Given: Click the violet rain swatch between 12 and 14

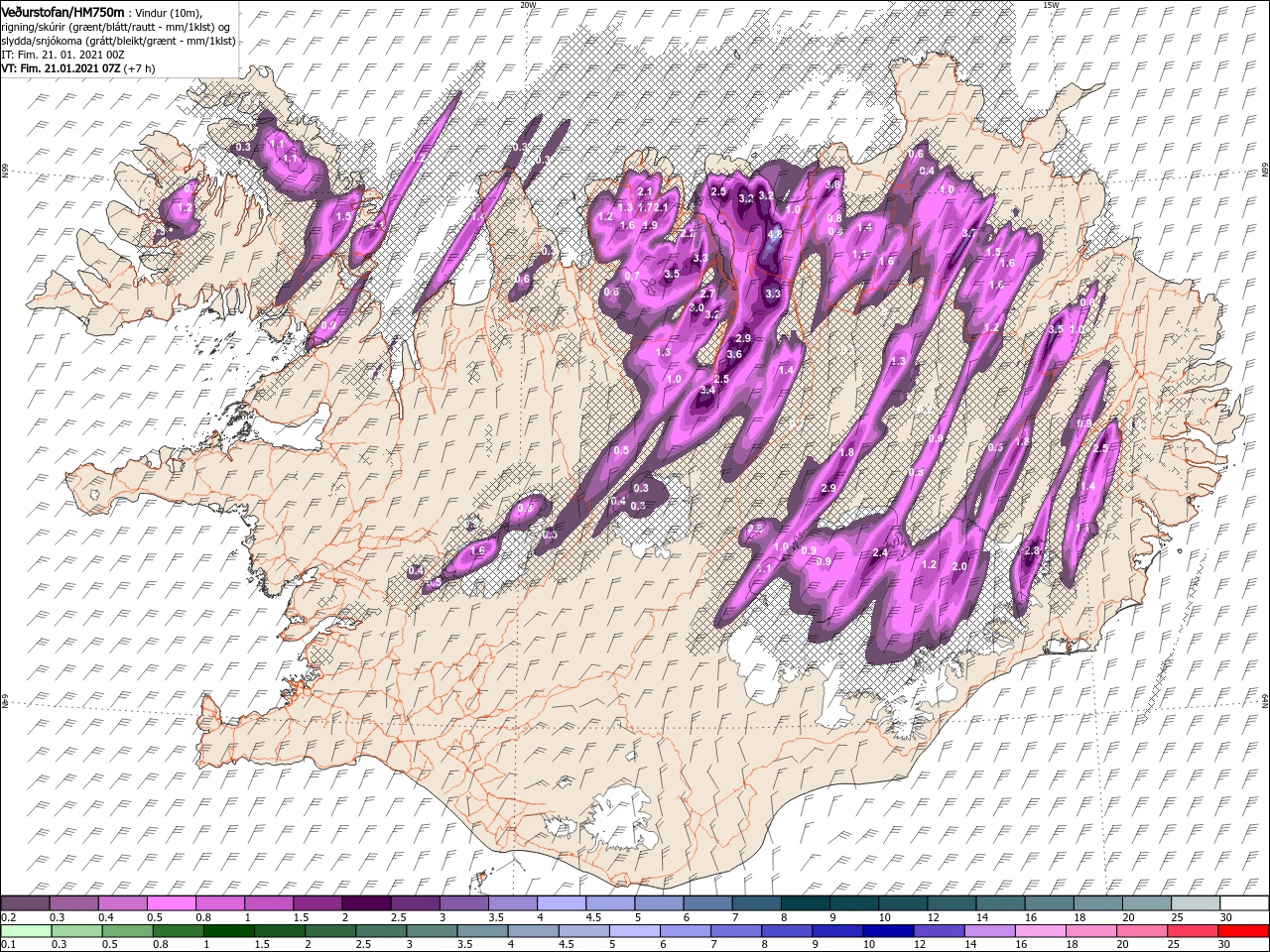Looking at the screenshot, I should [938, 930].
